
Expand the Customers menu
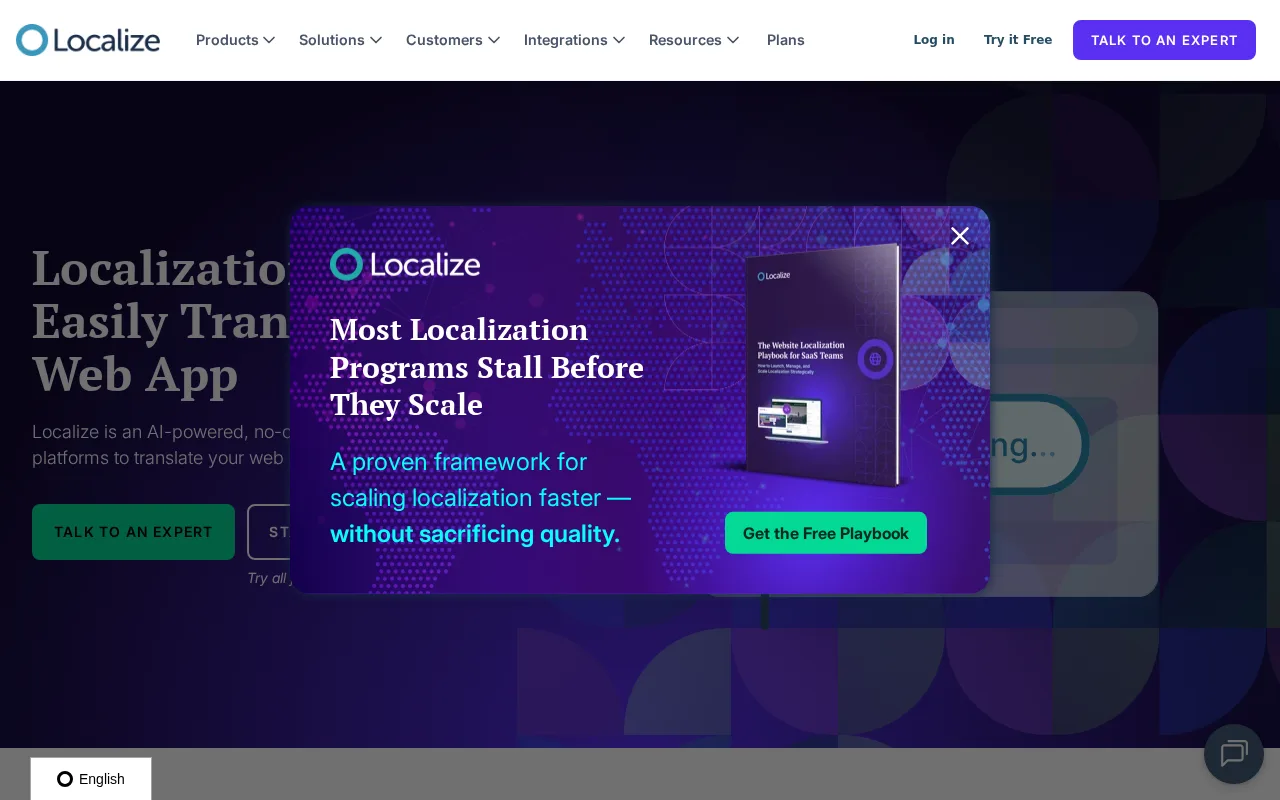click(x=453, y=40)
